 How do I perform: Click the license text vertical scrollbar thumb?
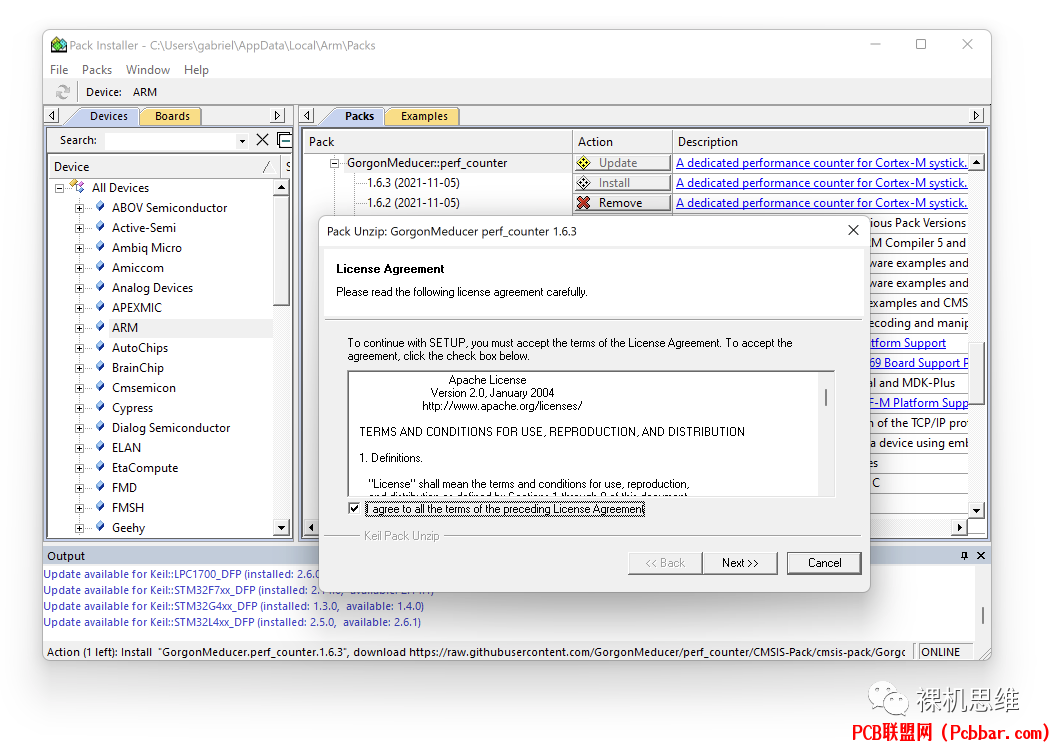[x=826, y=397]
